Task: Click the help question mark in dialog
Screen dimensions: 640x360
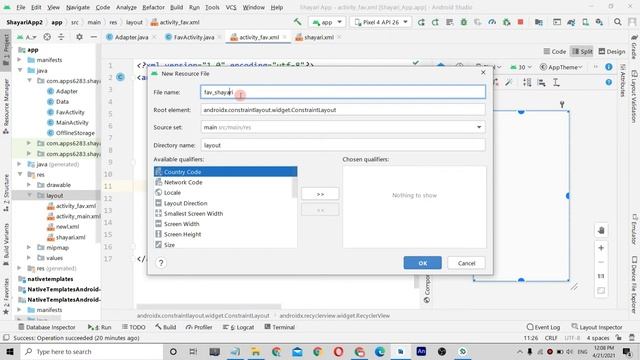Action: (x=161, y=263)
